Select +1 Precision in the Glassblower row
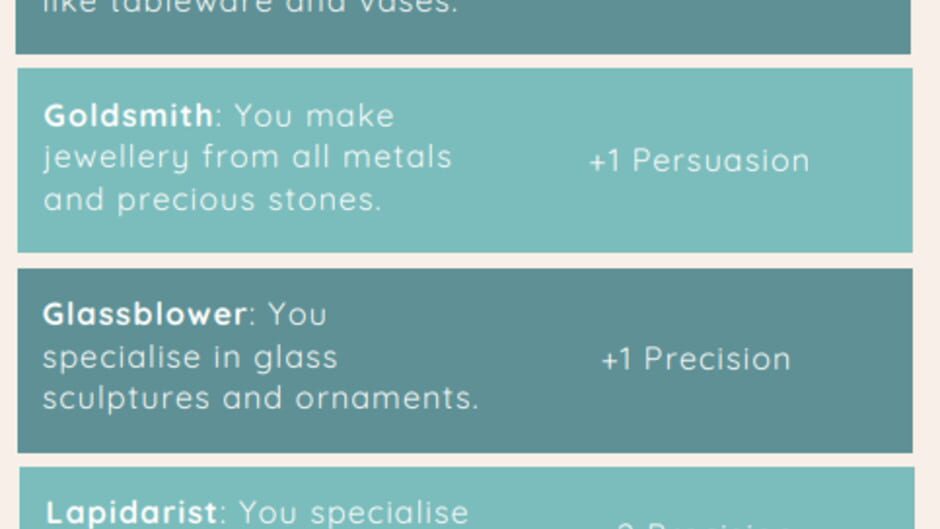Viewport: 940px width, 529px height. click(696, 359)
